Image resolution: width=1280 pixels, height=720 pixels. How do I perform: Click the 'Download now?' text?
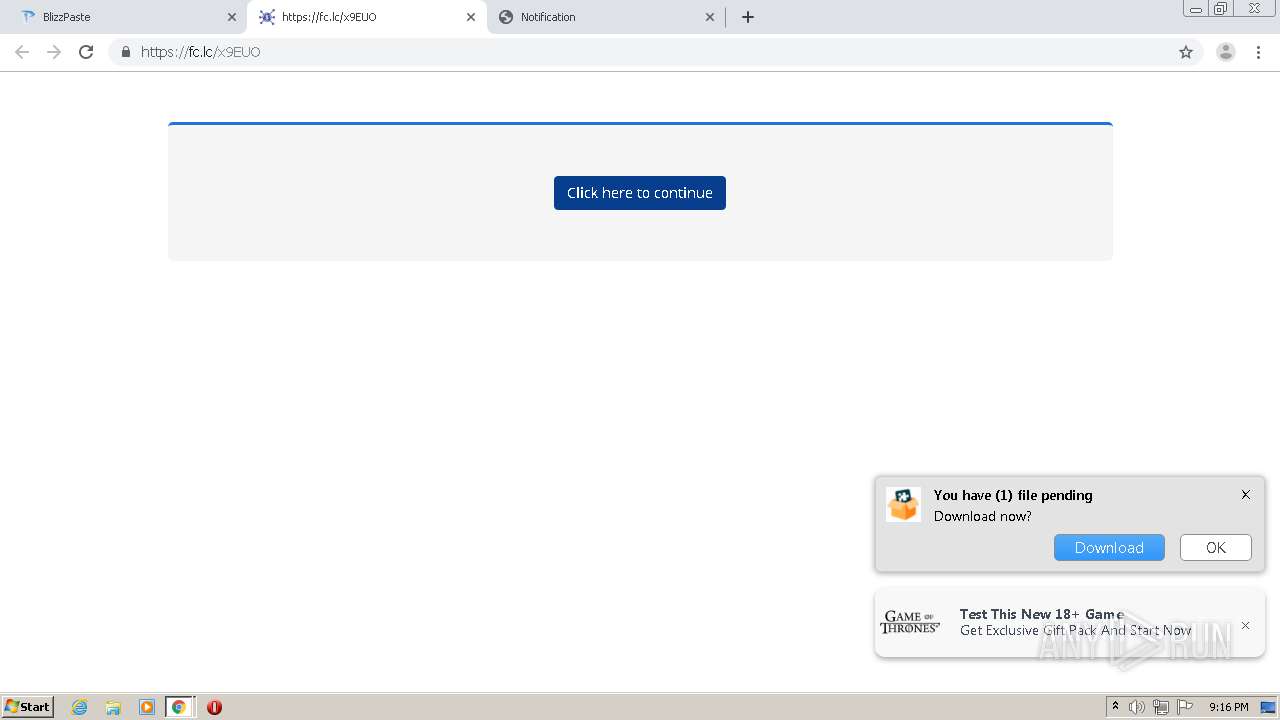point(983,516)
